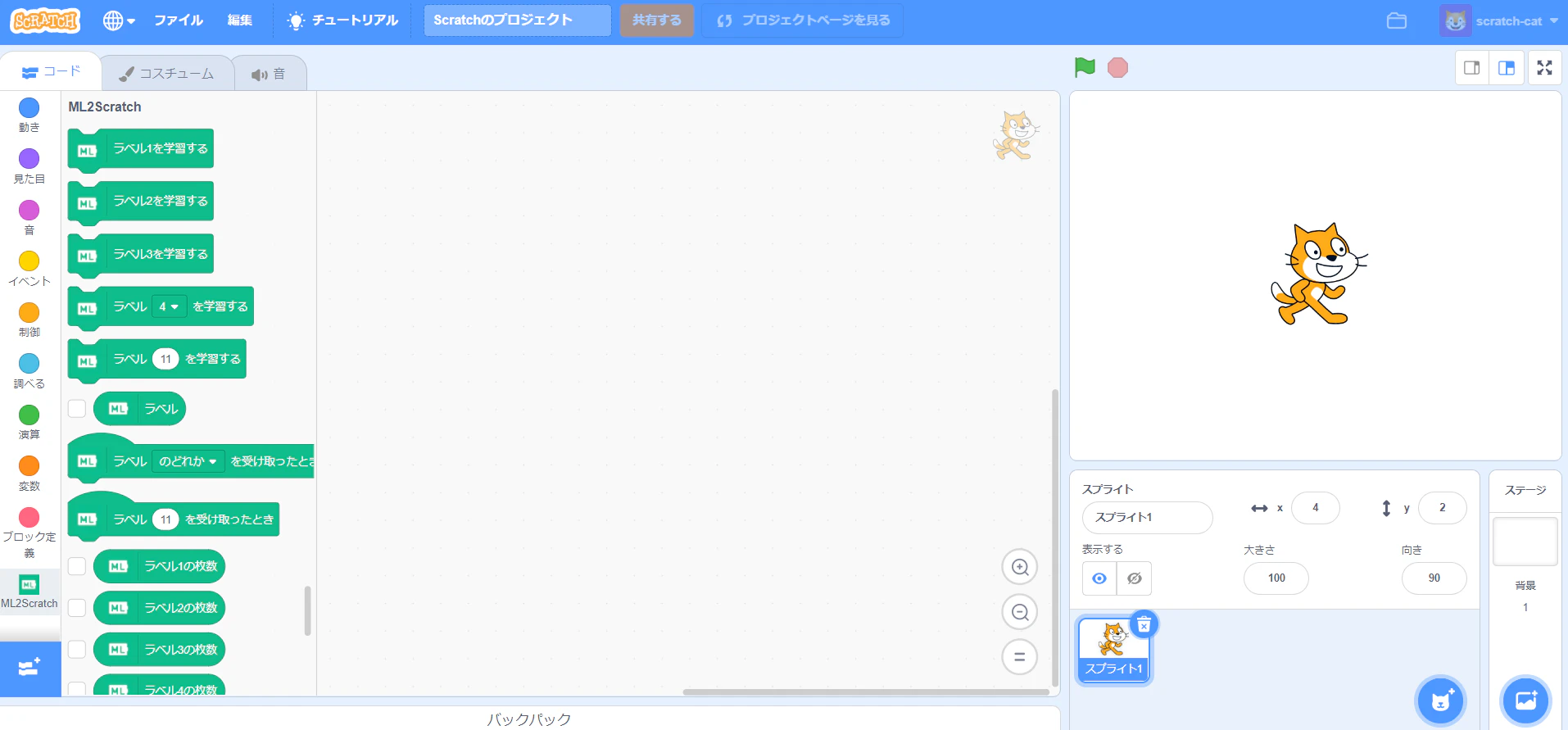Reset workspace zoom to default
Viewport: 1568px width, 730px height.
(x=1020, y=657)
